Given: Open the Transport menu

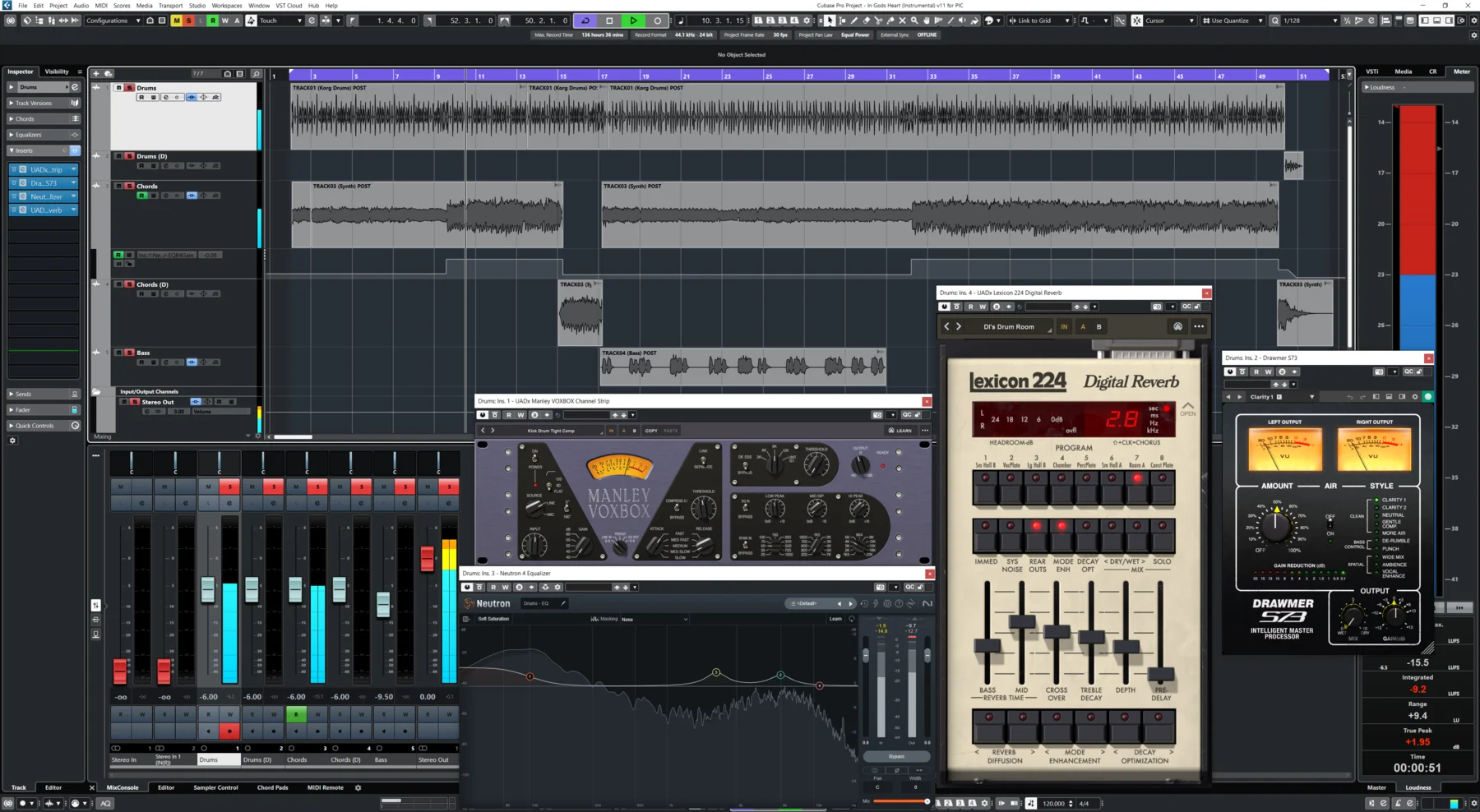Looking at the screenshot, I should coord(170,6).
